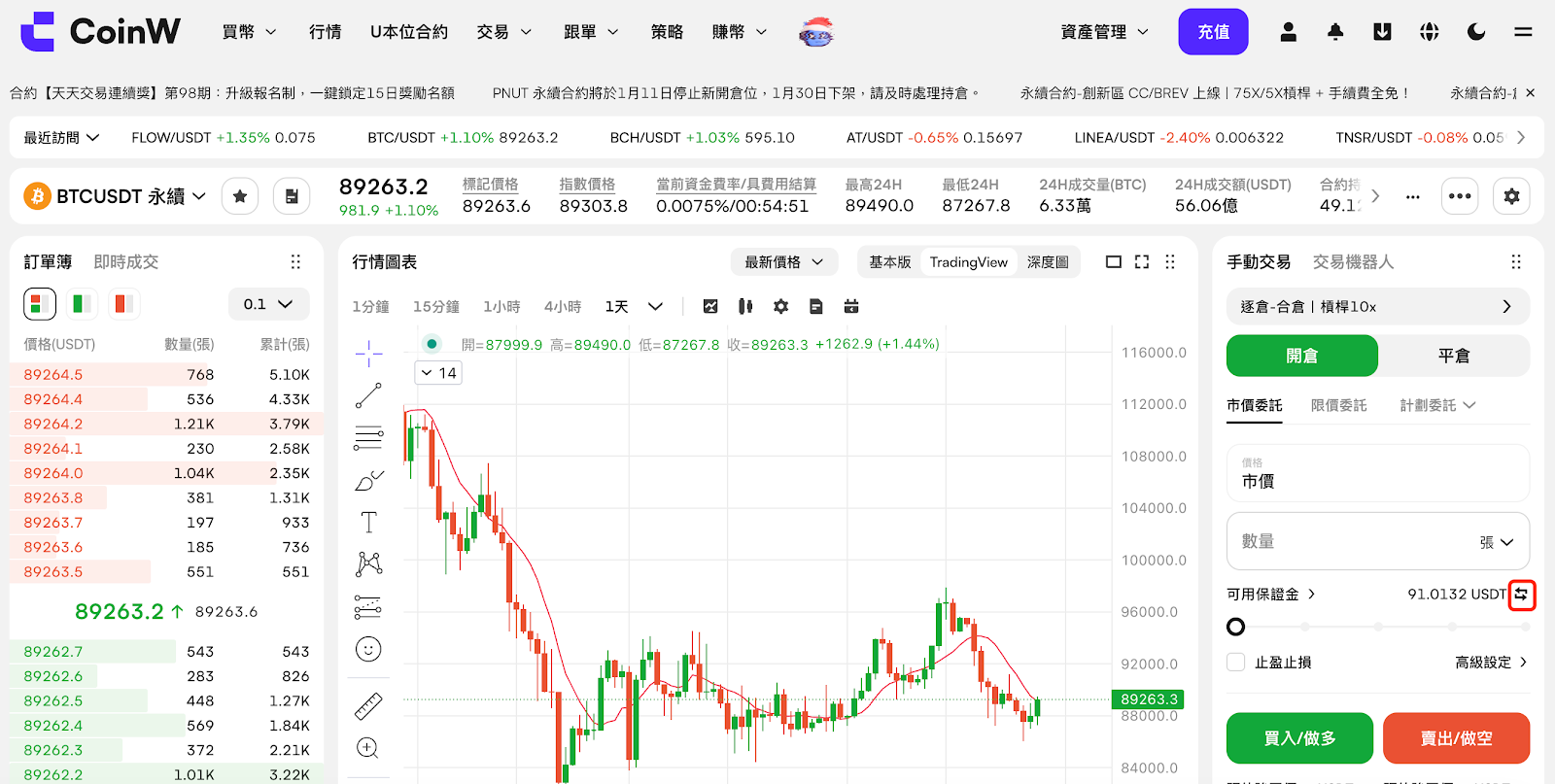This screenshot has height=784, width=1555.
Task: Select the trend line drawing tool
Action: pos(368,395)
